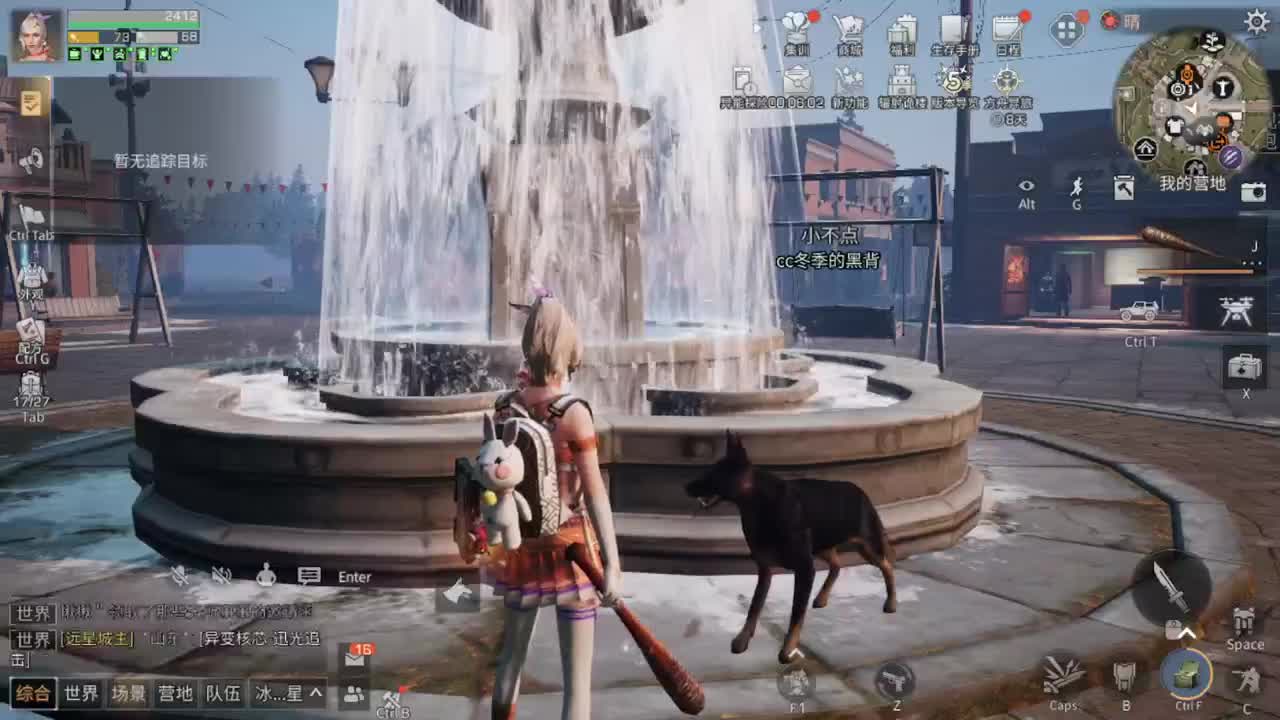This screenshot has height=720, width=1280.
Task: Click the 暂无追踪目标 tracking text
Action: pyautogui.click(x=161, y=160)
